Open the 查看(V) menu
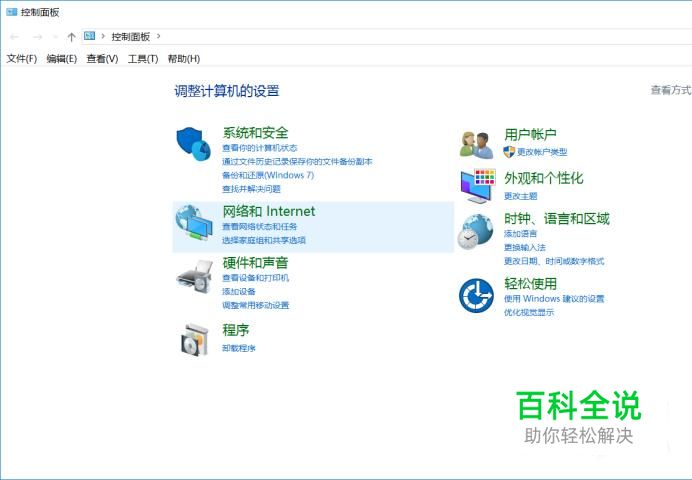The height and width of the screenshot is (480, 692). tap(102, 59)
